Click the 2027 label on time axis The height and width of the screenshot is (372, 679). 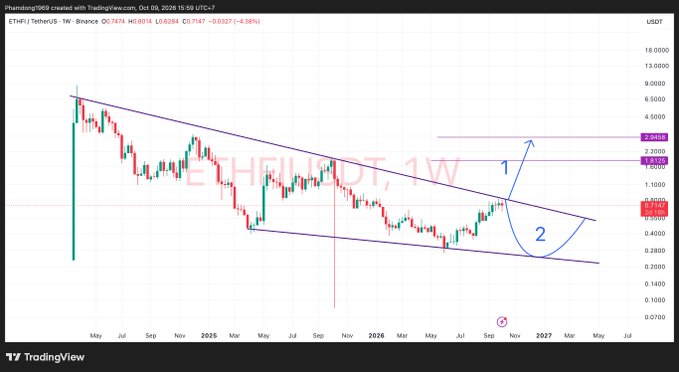(544, 336)
